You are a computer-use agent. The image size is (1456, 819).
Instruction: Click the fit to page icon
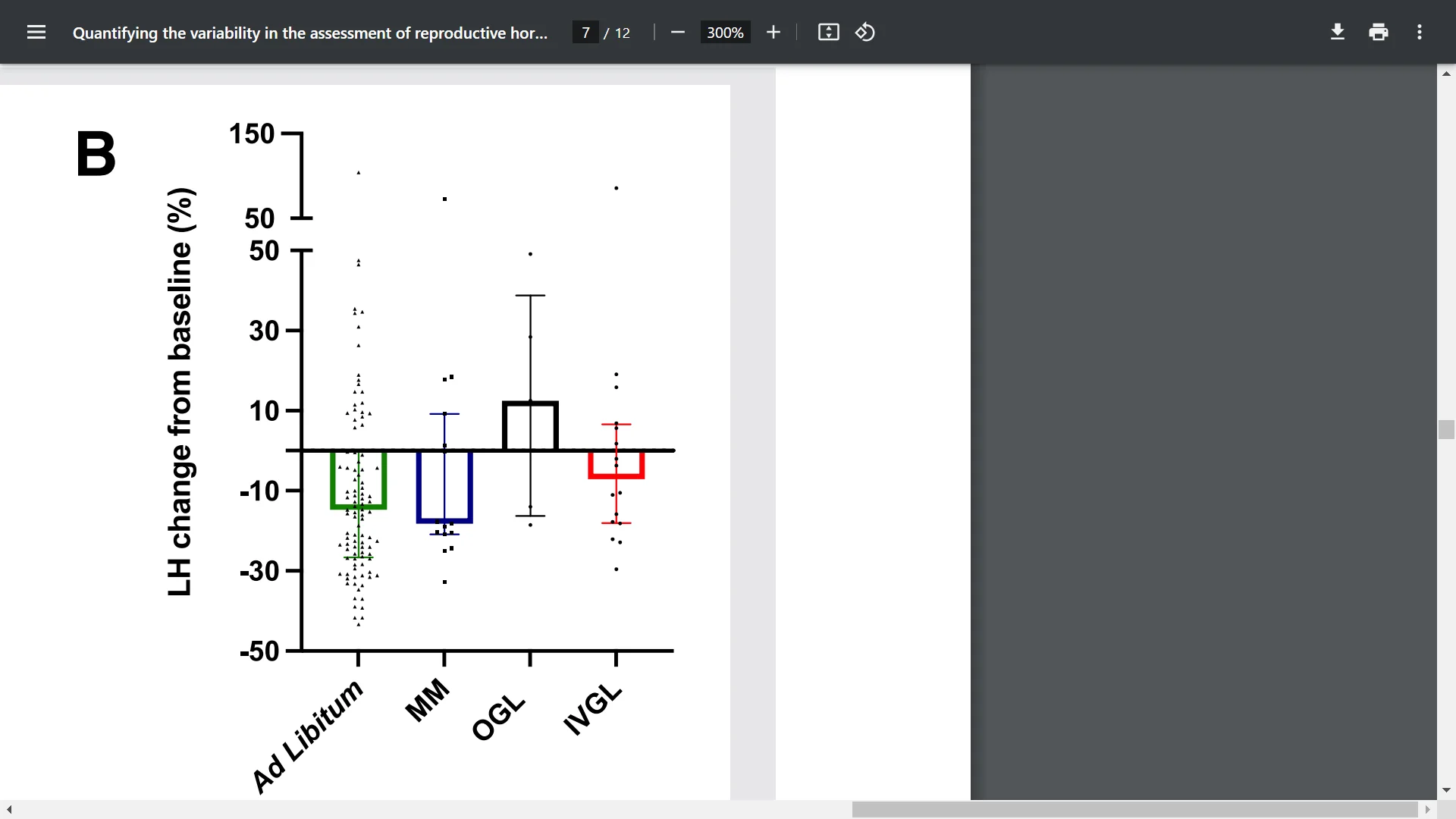click(828, 32)
